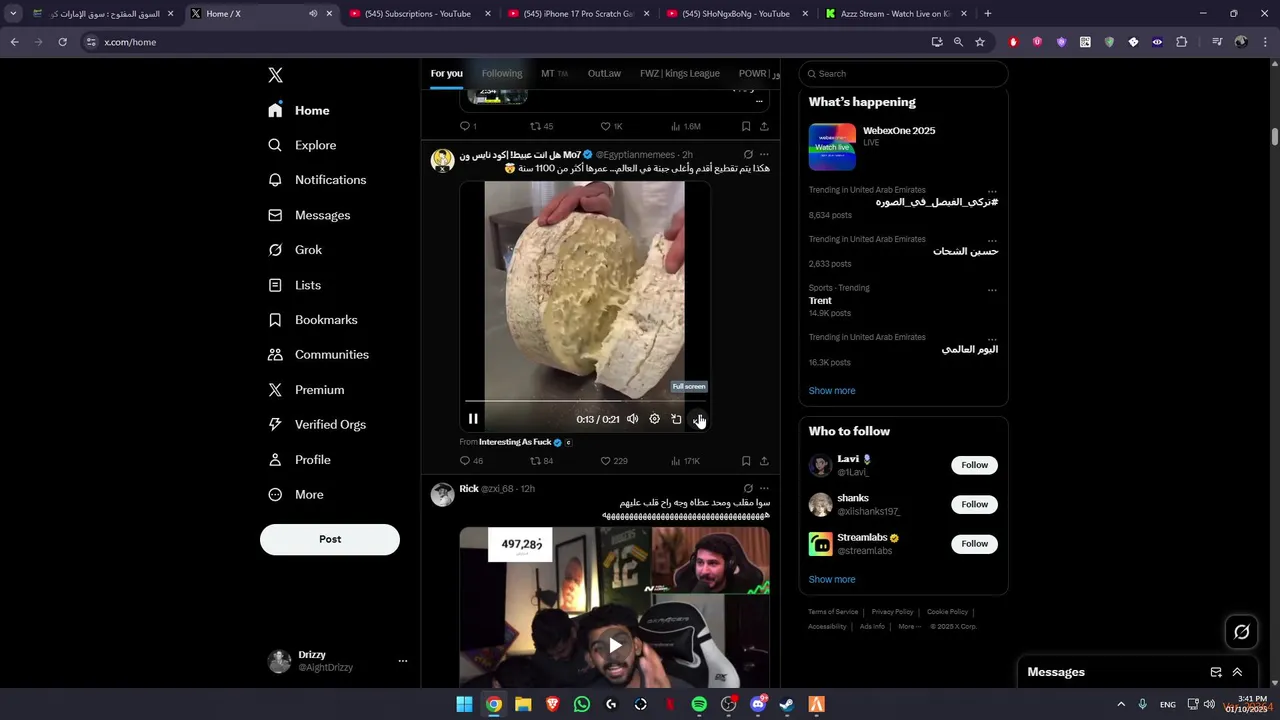Switch to Subscriptions - YouTube browser tab
The height and width of the screenshot is (720, 1280).
418,14
